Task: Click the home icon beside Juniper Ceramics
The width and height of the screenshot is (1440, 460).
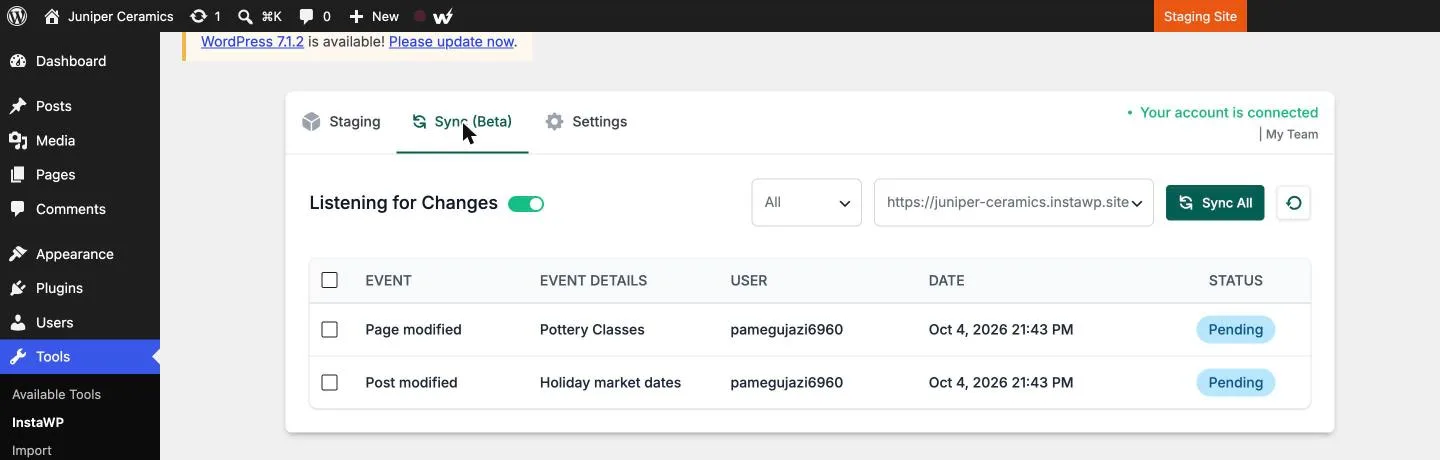Action: tap(52, 16)
